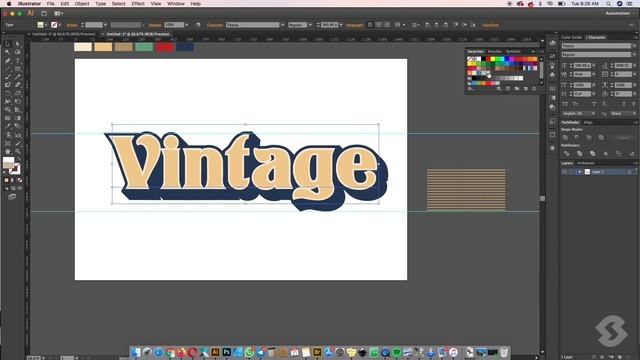Image resolution: width=640 pixels, height=360 pixels.
Task: Open Recolor Artwork from control bar
Action: click(x=198, y=25)
